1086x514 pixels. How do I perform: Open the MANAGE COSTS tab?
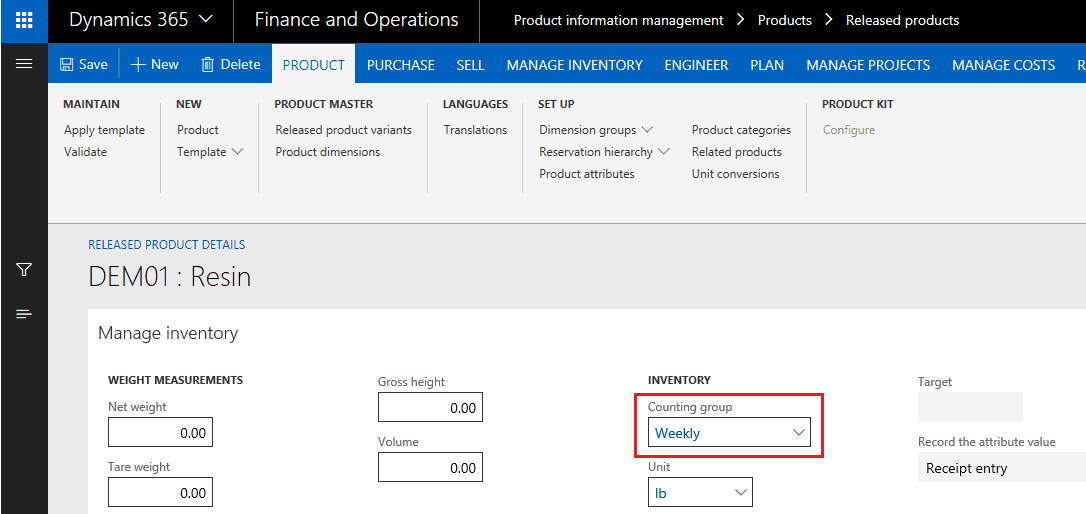click(x=1004, y=65)
